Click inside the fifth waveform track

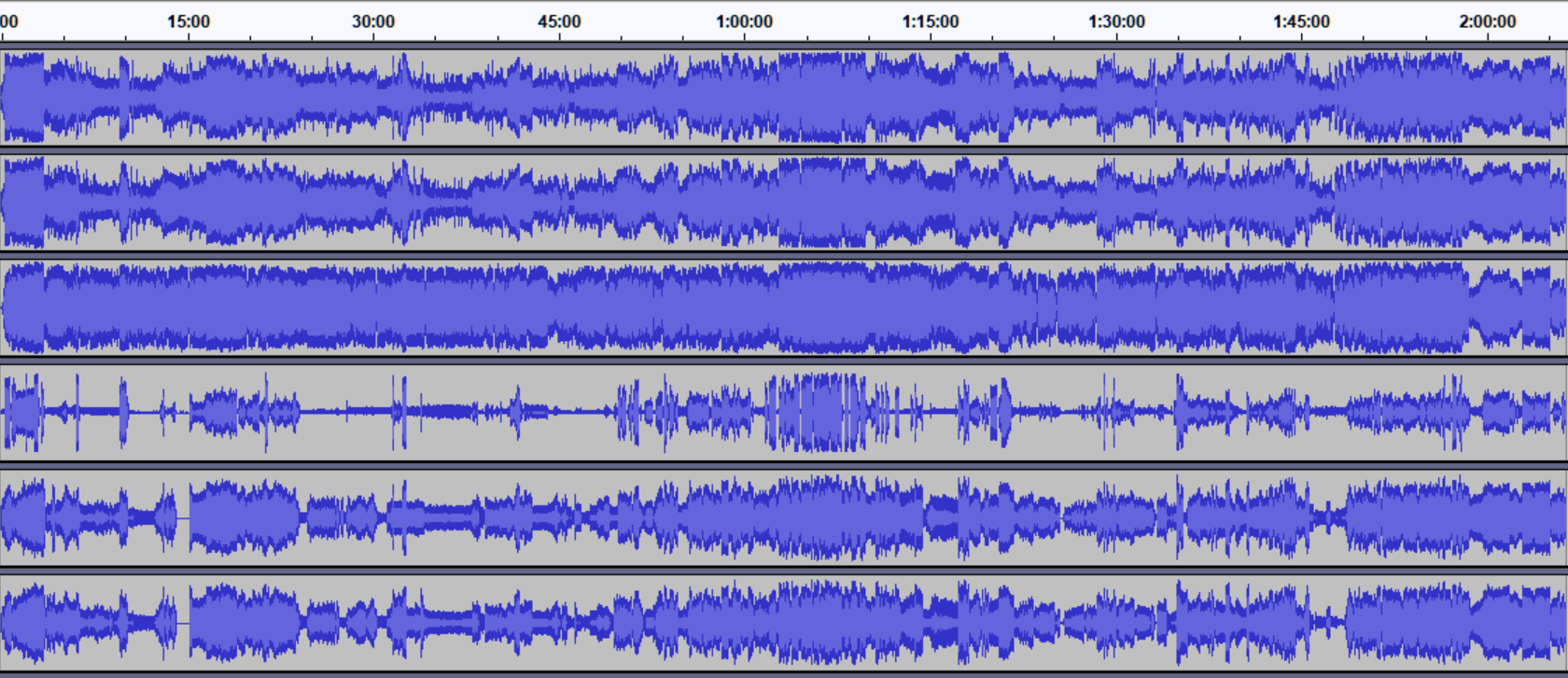pos(783,517)
